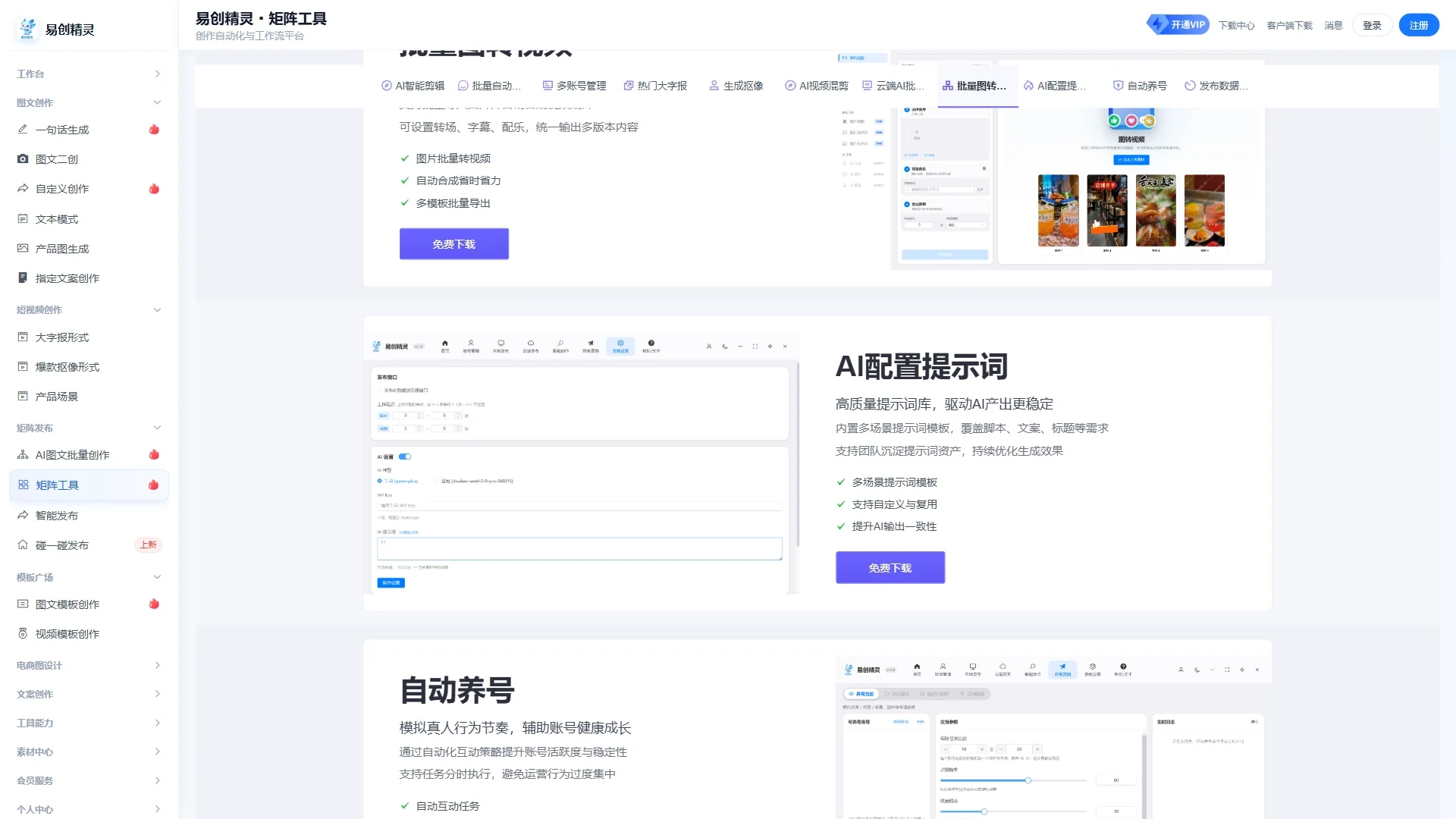Click the 开通VIP button
The height and width of the screenshot is (819, 1456).
[1178, 25]
